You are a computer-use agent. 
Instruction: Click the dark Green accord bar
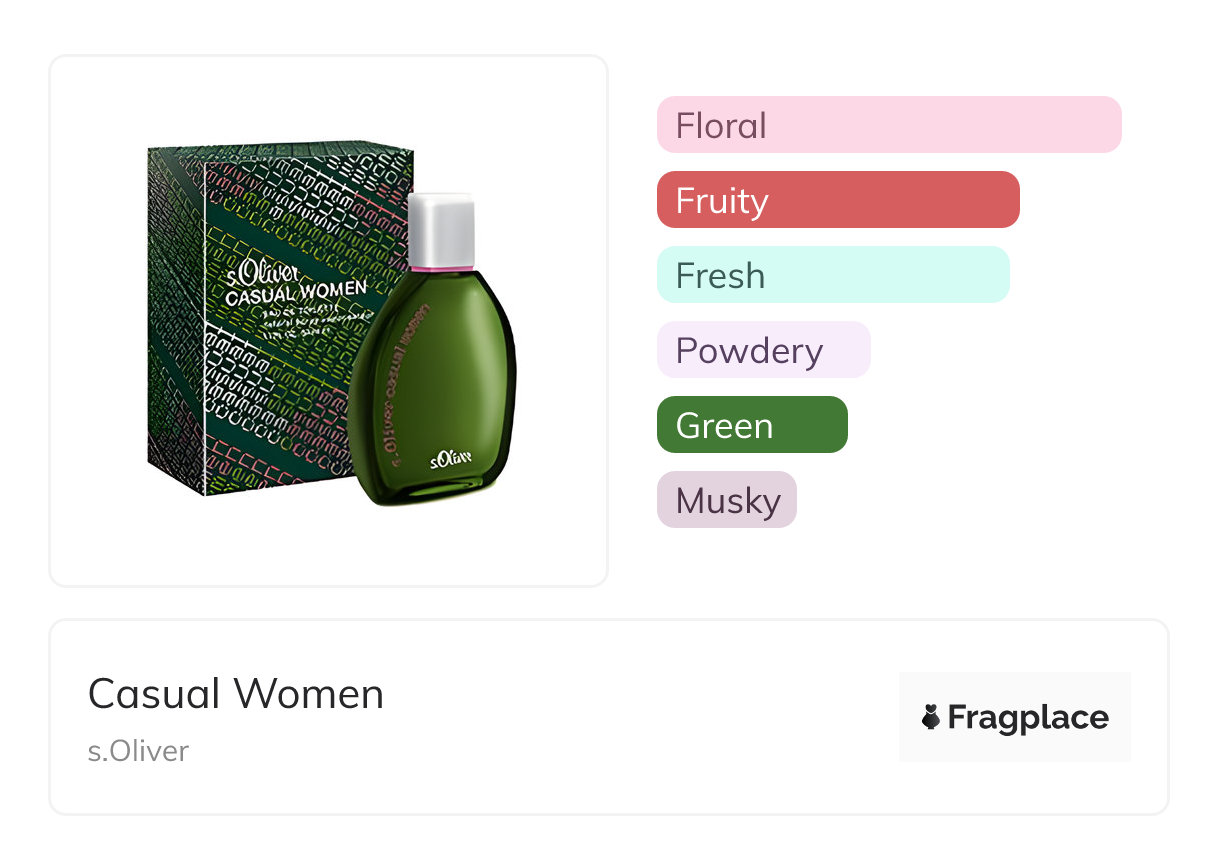point(751,425)
